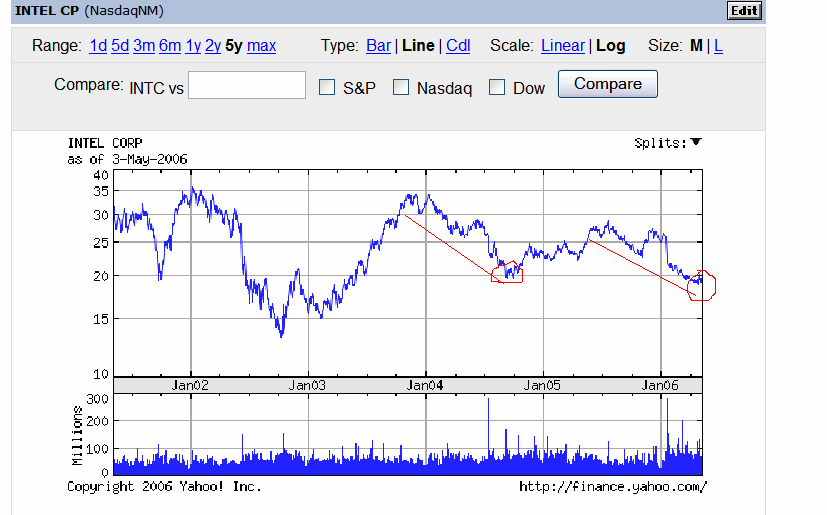Select the 5y range option
The image size is (827, 515).
coord(234,46)
